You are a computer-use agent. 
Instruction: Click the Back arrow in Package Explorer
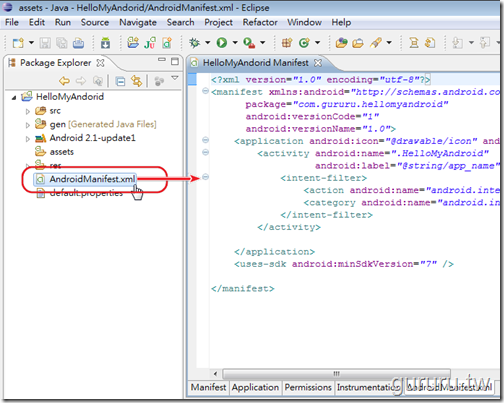tap(64, 81)
